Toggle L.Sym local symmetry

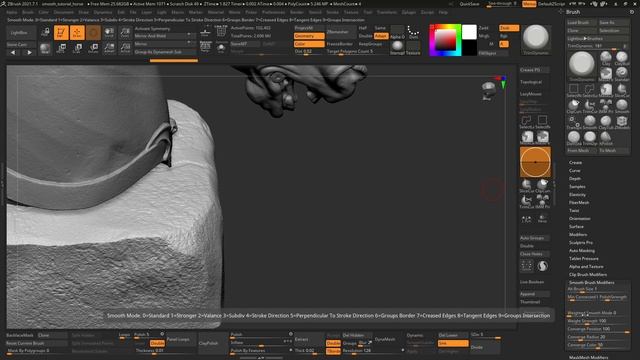(x=527, y=220)
